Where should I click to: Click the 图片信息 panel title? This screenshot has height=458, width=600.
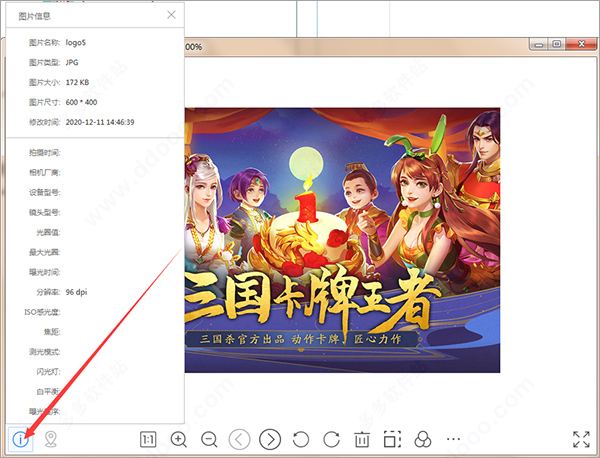coord(34,16)
